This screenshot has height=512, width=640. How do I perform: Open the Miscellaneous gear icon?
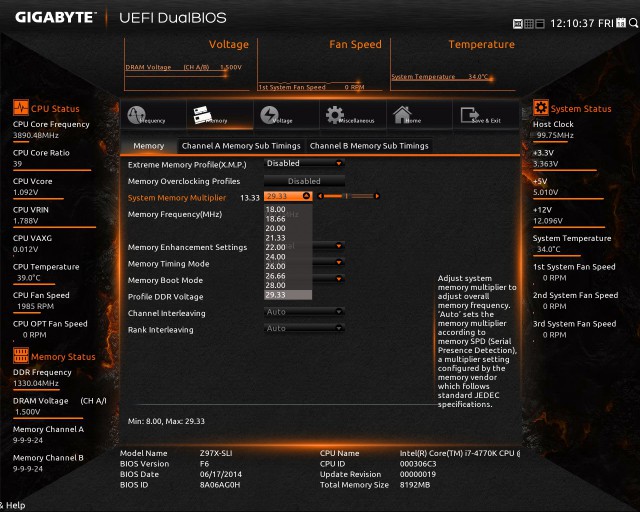point(335,115)
